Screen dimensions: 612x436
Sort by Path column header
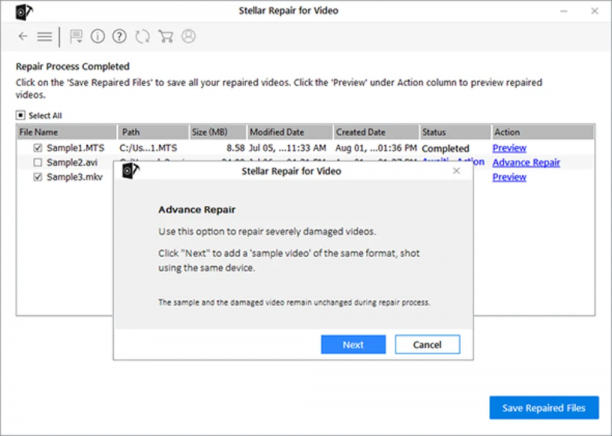click(x=153, y=132)
